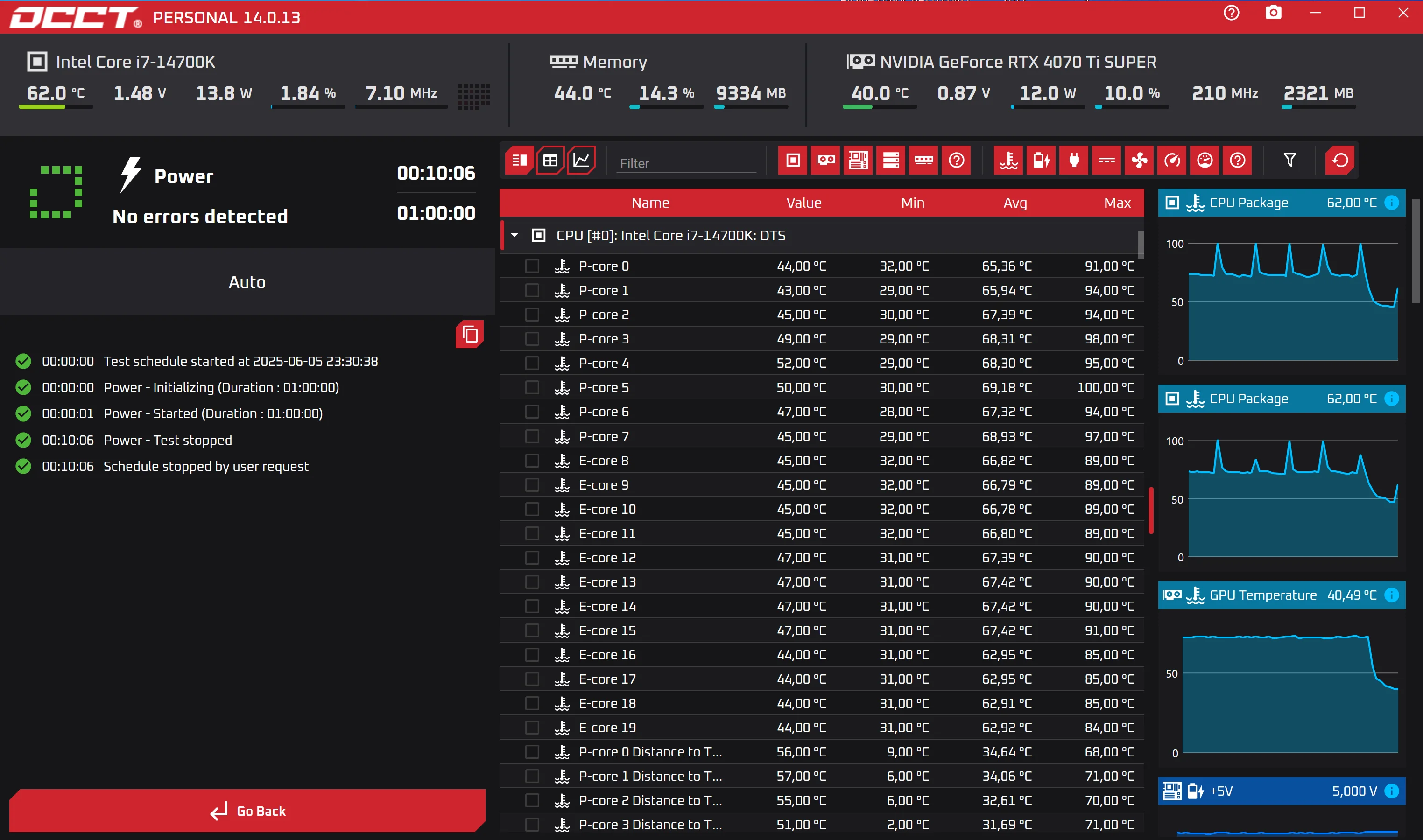Copy the test log with clipboard icon

pos(469,335)
